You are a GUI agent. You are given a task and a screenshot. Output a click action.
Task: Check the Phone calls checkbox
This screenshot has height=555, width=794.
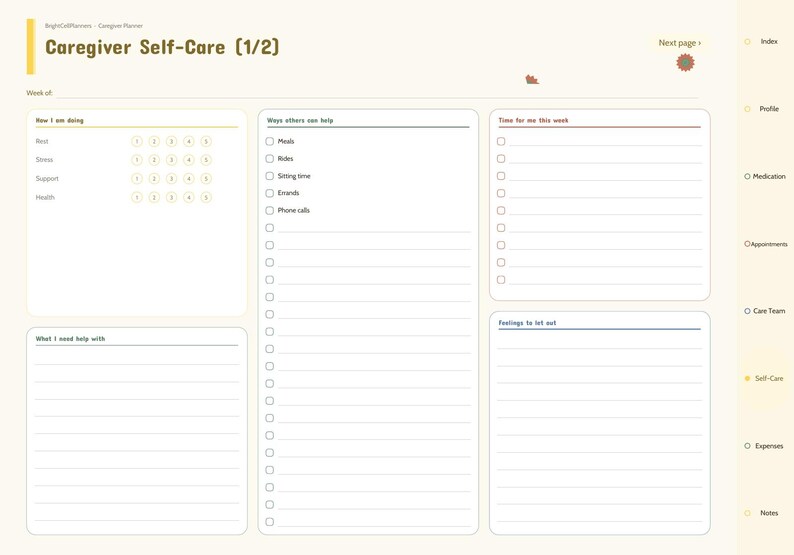point(269,210)
